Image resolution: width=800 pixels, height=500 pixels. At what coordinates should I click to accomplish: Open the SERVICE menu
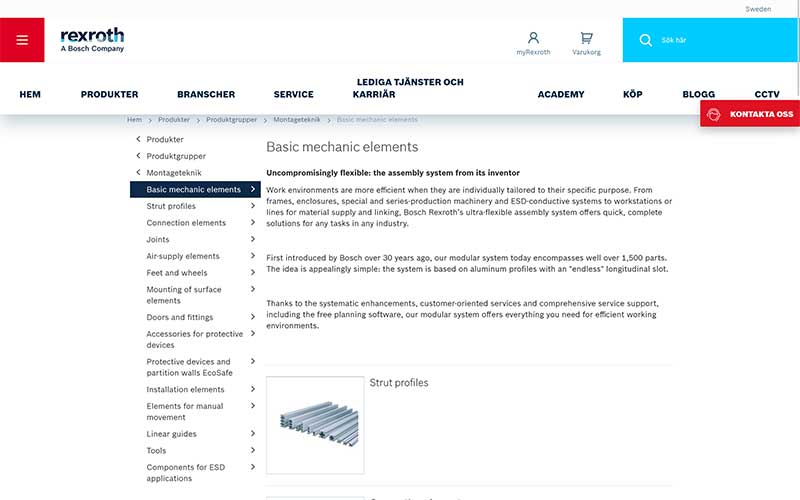tap(293, 94)
